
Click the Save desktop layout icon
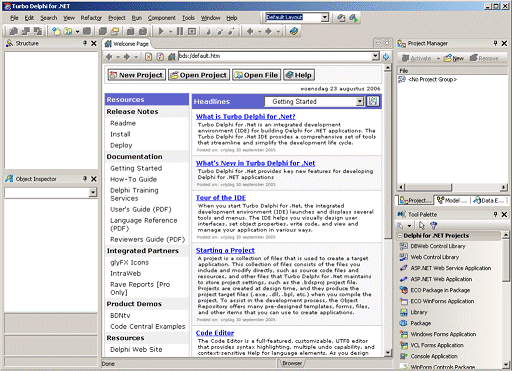(x=341, y=18)
